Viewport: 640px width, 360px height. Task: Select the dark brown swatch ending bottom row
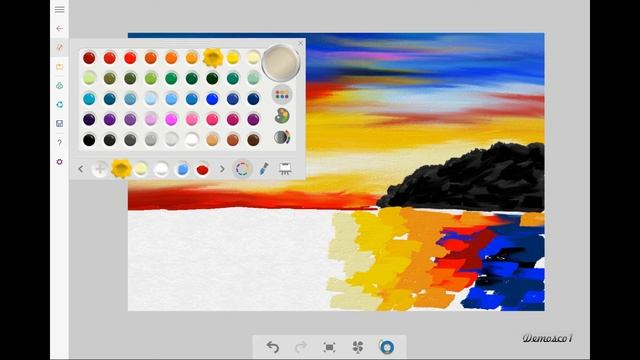tap(253, 140)
